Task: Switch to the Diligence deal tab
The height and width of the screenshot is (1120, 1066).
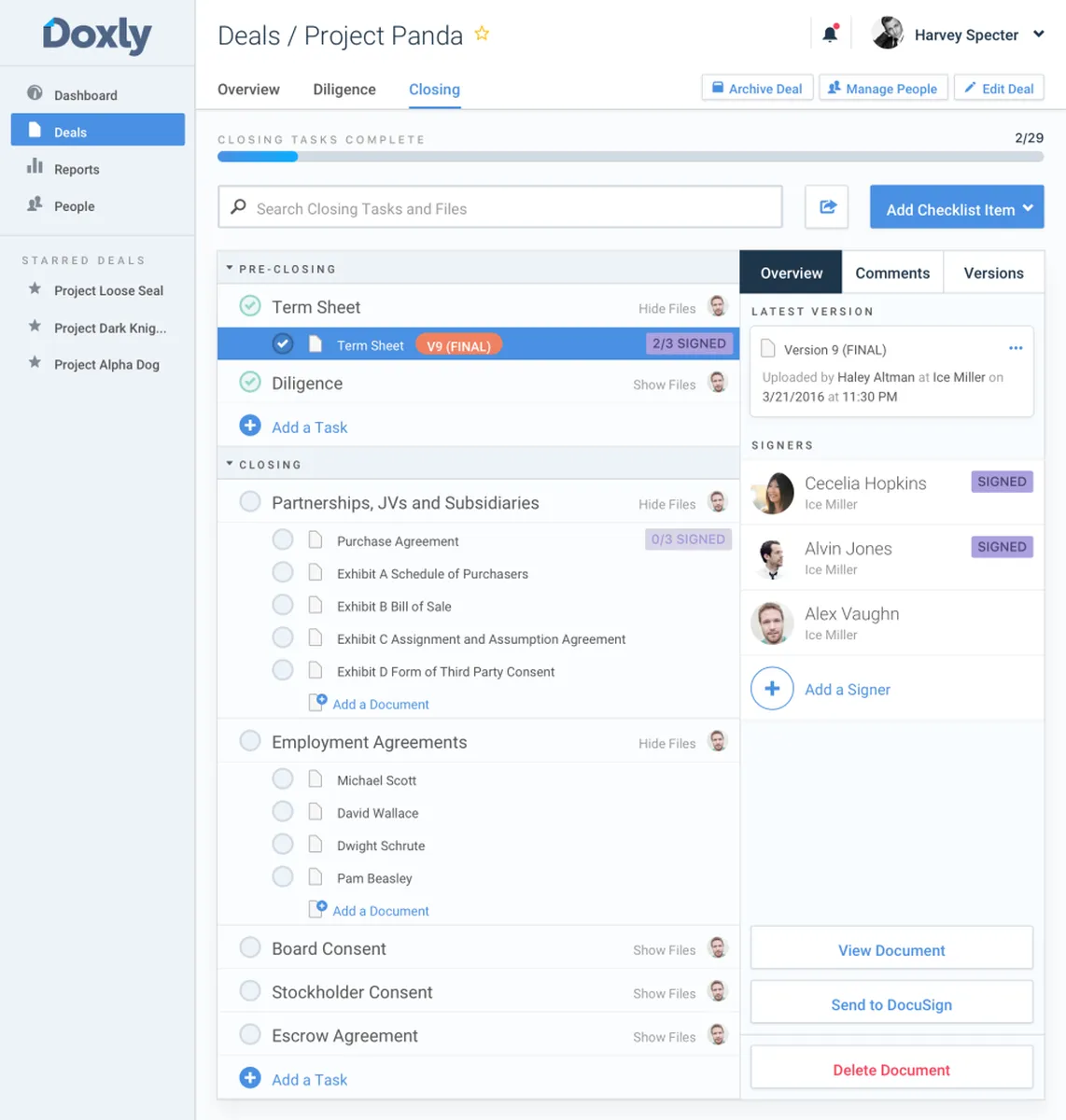Action: (x=344, y=90)
